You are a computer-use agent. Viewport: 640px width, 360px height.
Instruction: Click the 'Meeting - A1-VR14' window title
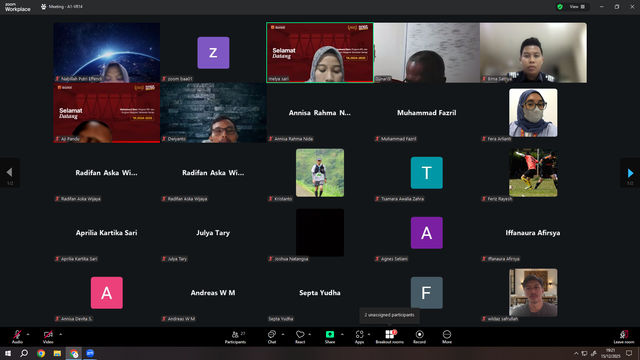coord(65,7)
